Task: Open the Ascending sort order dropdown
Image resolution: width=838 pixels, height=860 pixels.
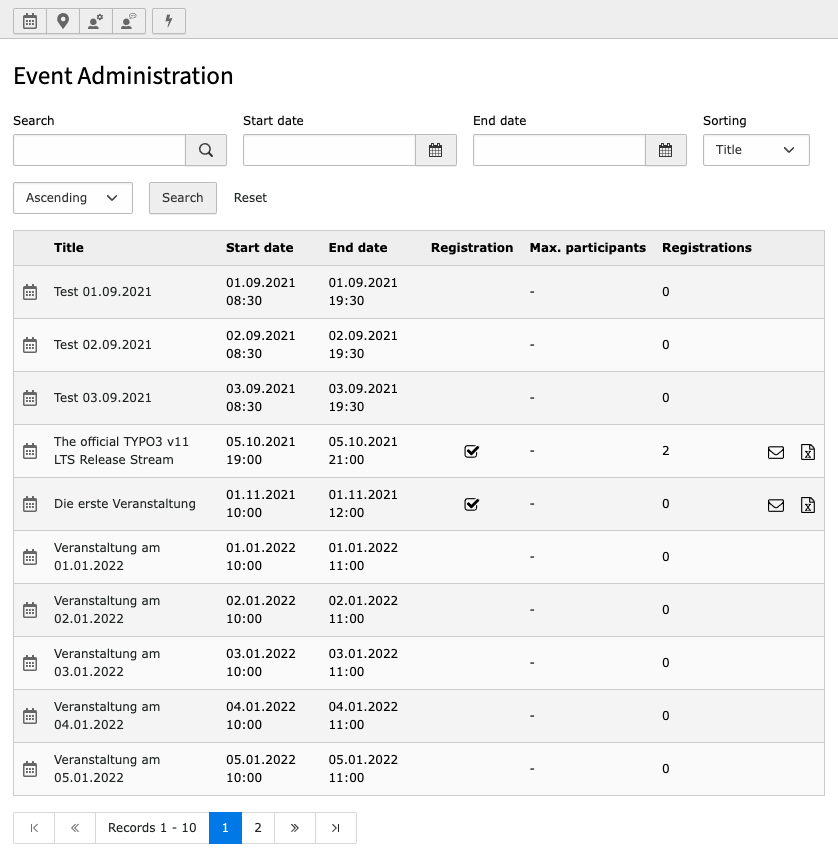Action: pyautogui.click(x=72, y=197)
